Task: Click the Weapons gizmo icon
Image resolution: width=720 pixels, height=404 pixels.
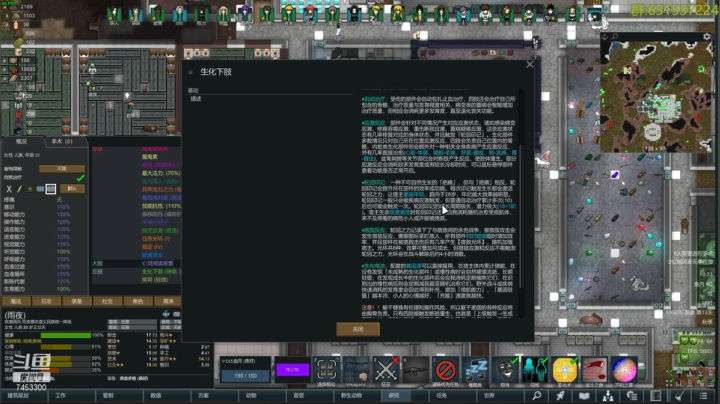Action: (x=356, y=370)
